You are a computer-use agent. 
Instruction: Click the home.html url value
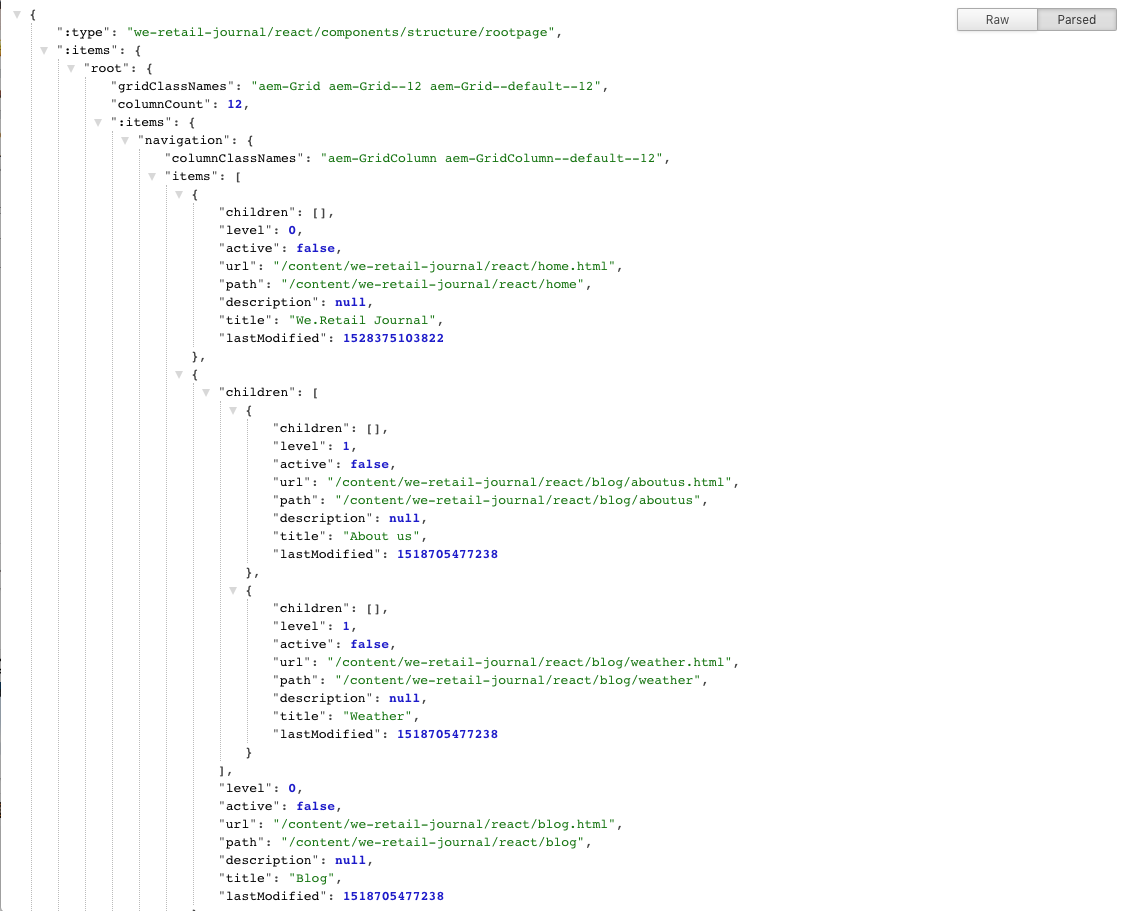[x=444, y=266]
